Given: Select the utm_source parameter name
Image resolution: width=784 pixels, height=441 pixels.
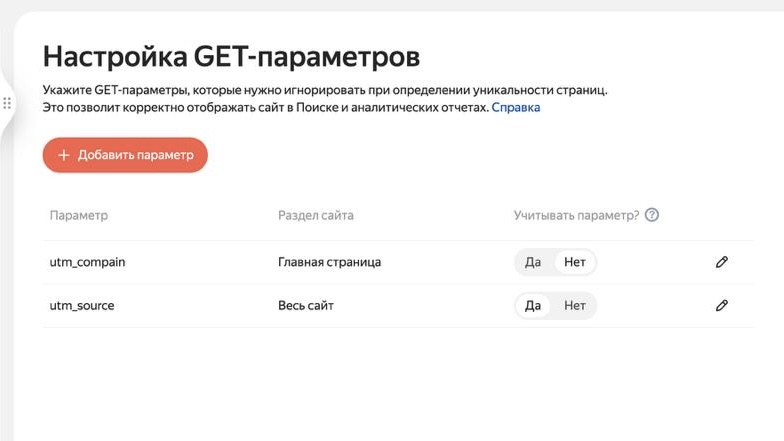Looking at the screenshot, I should coord(82,305).
